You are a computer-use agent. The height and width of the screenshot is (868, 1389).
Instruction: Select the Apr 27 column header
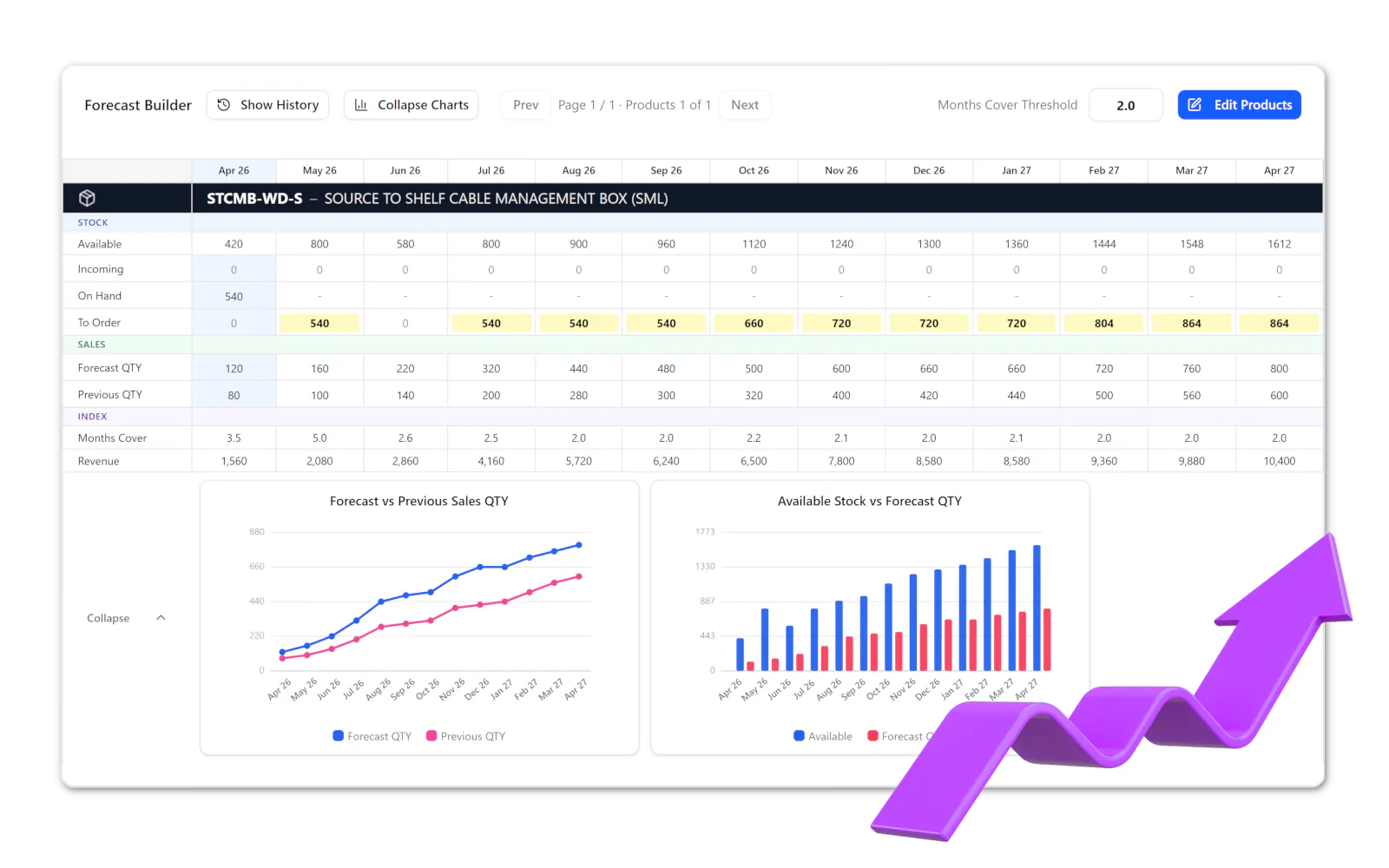coord(1279,170)
